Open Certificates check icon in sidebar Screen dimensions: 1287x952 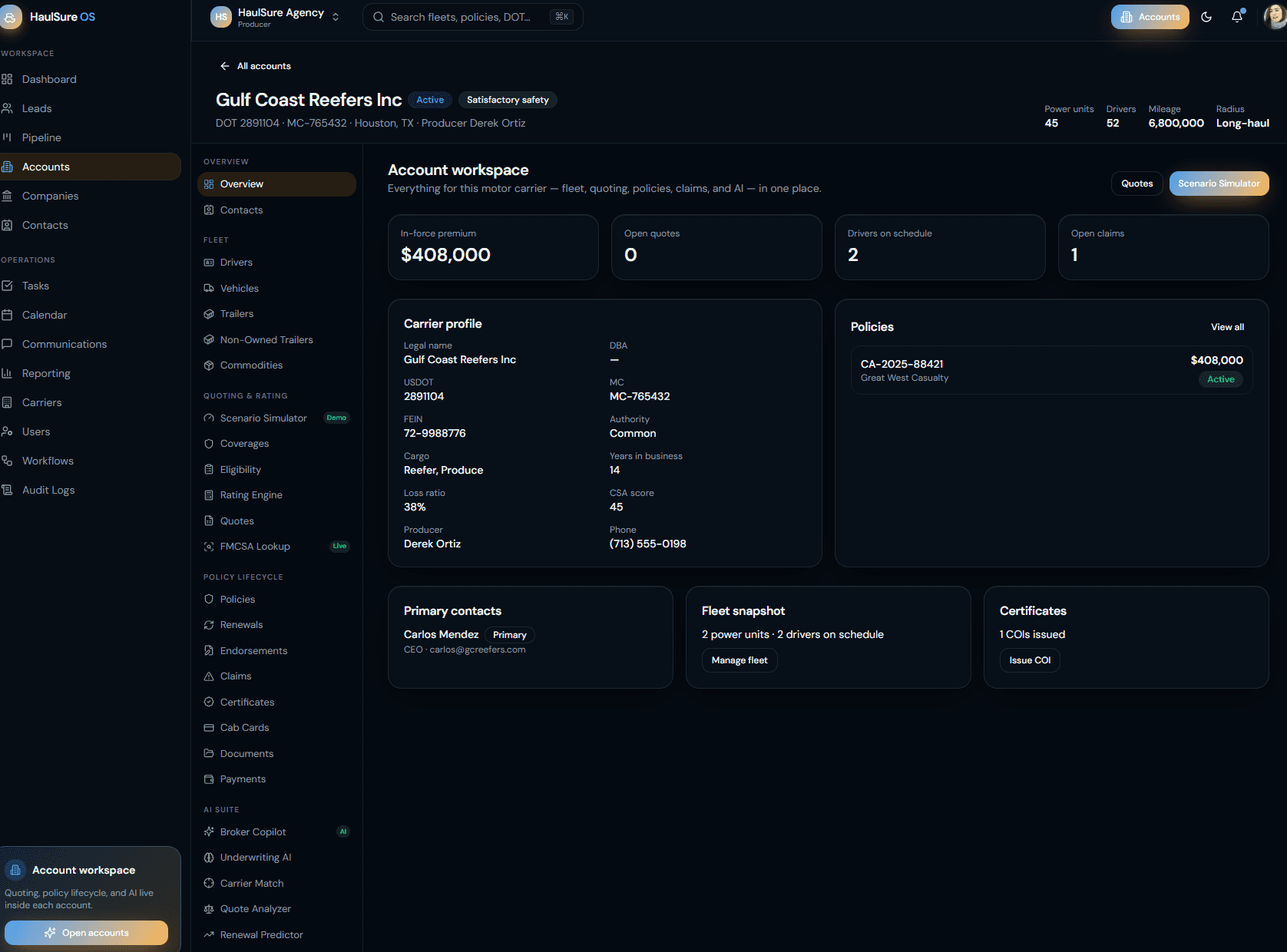pyautogui.click(x=209, y=702)
